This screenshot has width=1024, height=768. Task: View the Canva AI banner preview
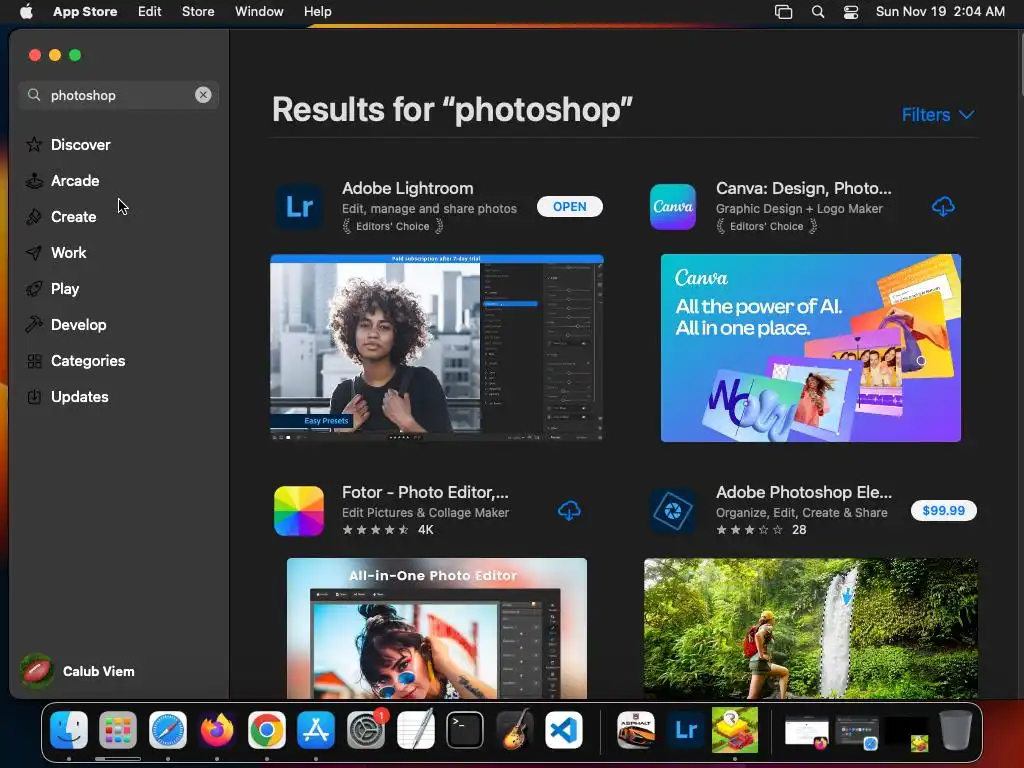[x=810, y=347]
